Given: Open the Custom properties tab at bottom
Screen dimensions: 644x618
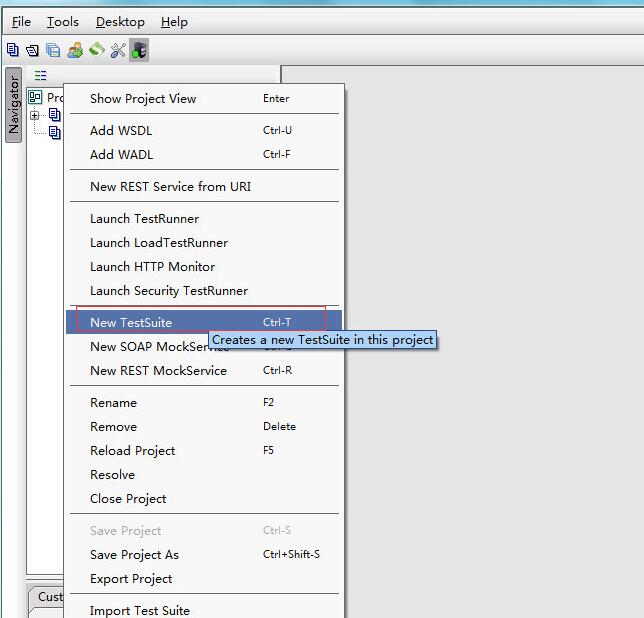Looking at the screenshot, I should pos(47,598).
